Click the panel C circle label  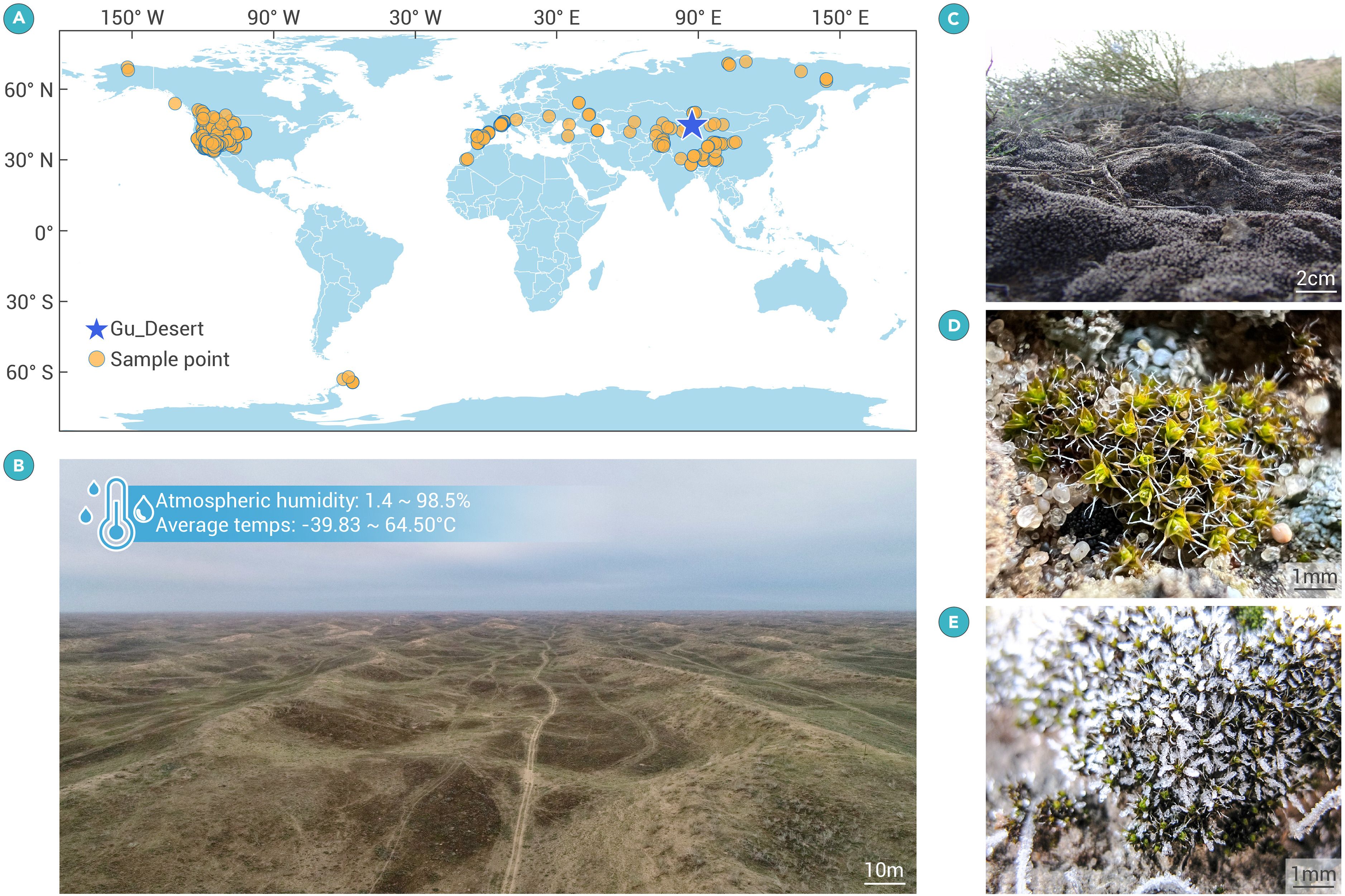pyautogui.click(x=954, y=18)
